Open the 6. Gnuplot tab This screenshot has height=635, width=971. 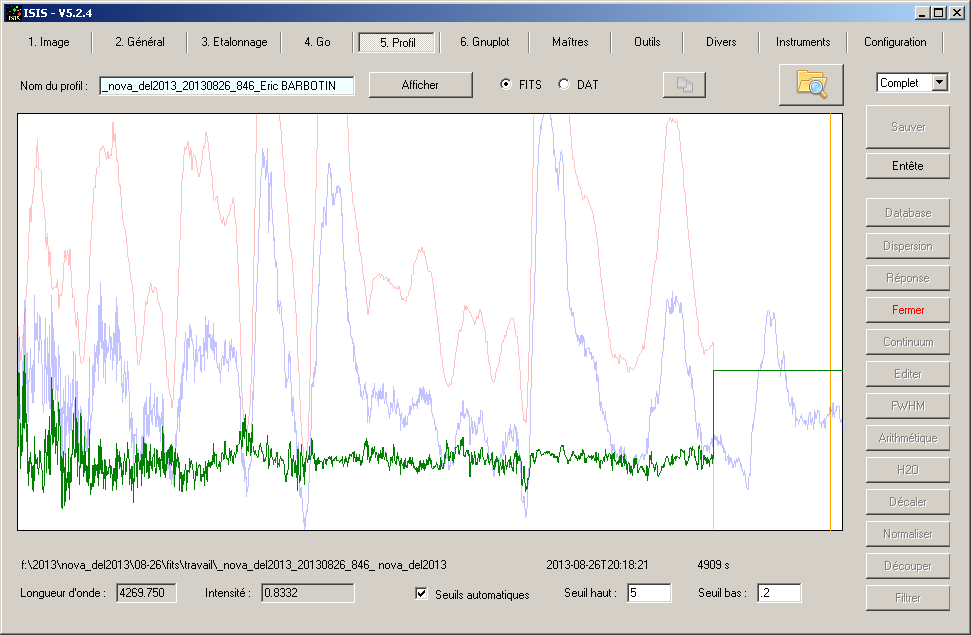tap(485, 42)
